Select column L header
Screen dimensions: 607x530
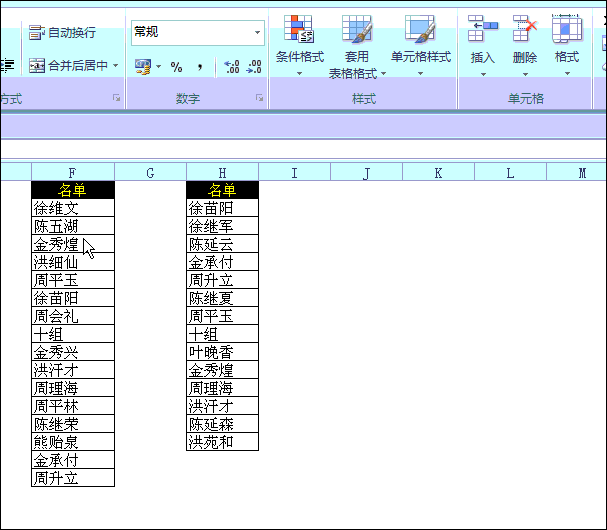510,172
